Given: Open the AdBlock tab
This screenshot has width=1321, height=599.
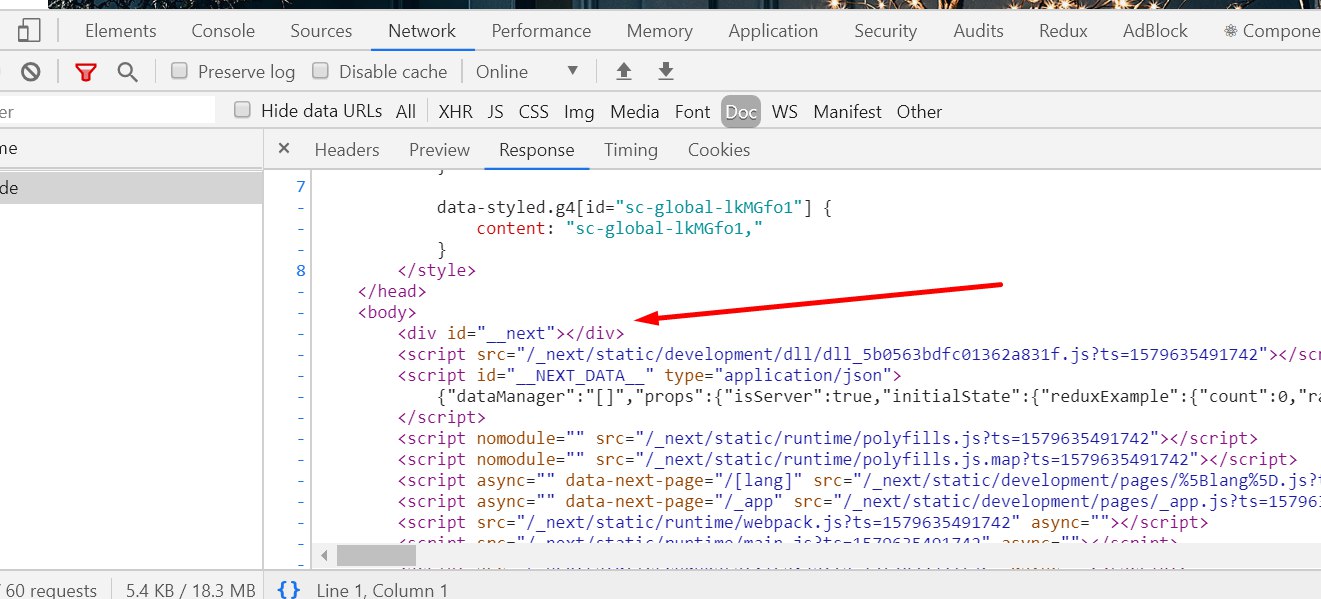Looking at the screenshot, I should click(1155, 31).
